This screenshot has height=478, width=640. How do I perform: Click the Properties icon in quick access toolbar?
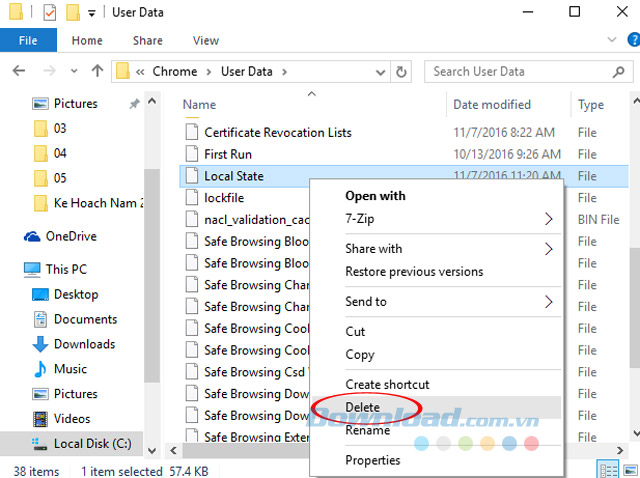coord(49,13)
